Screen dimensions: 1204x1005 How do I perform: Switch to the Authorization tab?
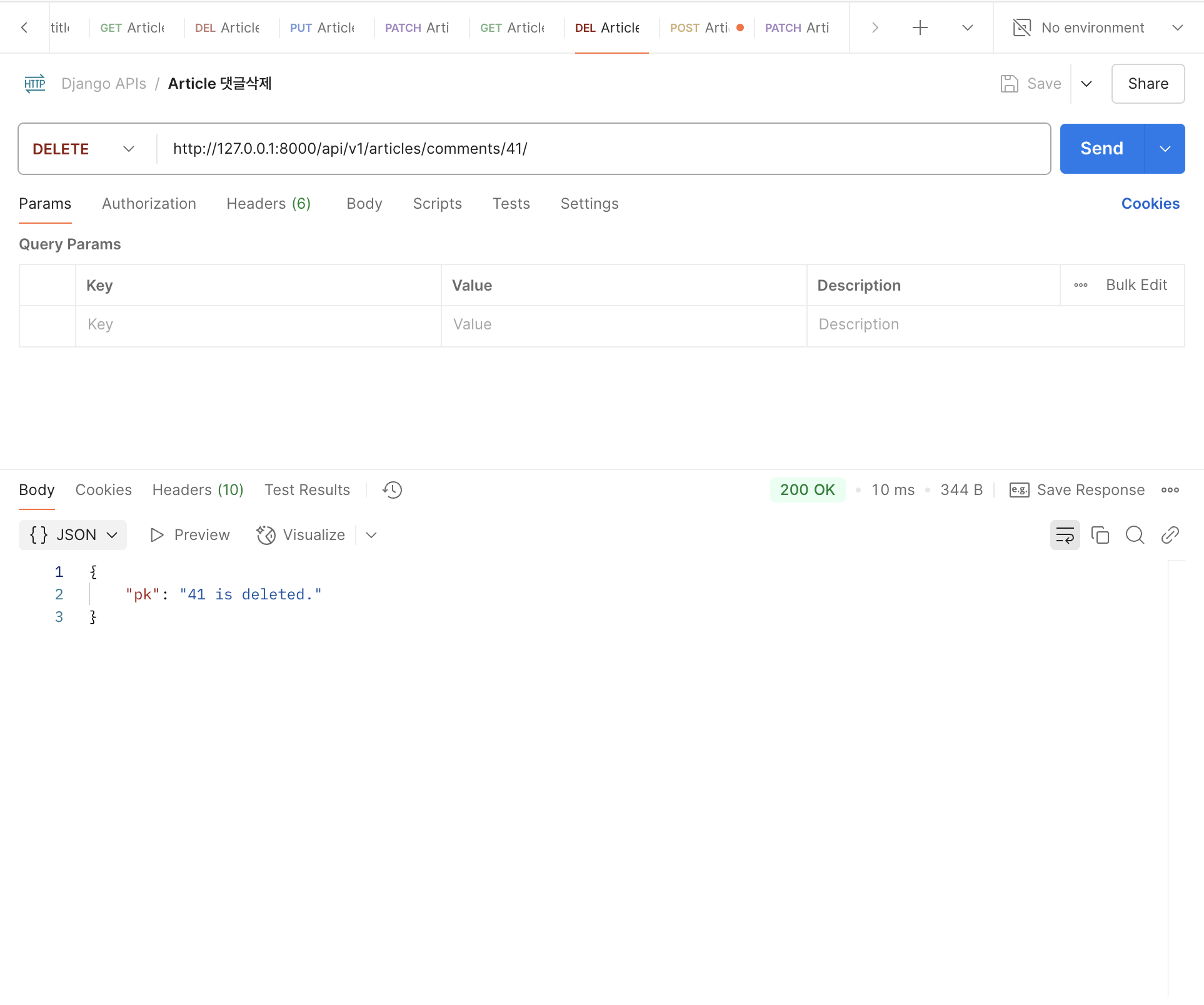click(149, 204)
